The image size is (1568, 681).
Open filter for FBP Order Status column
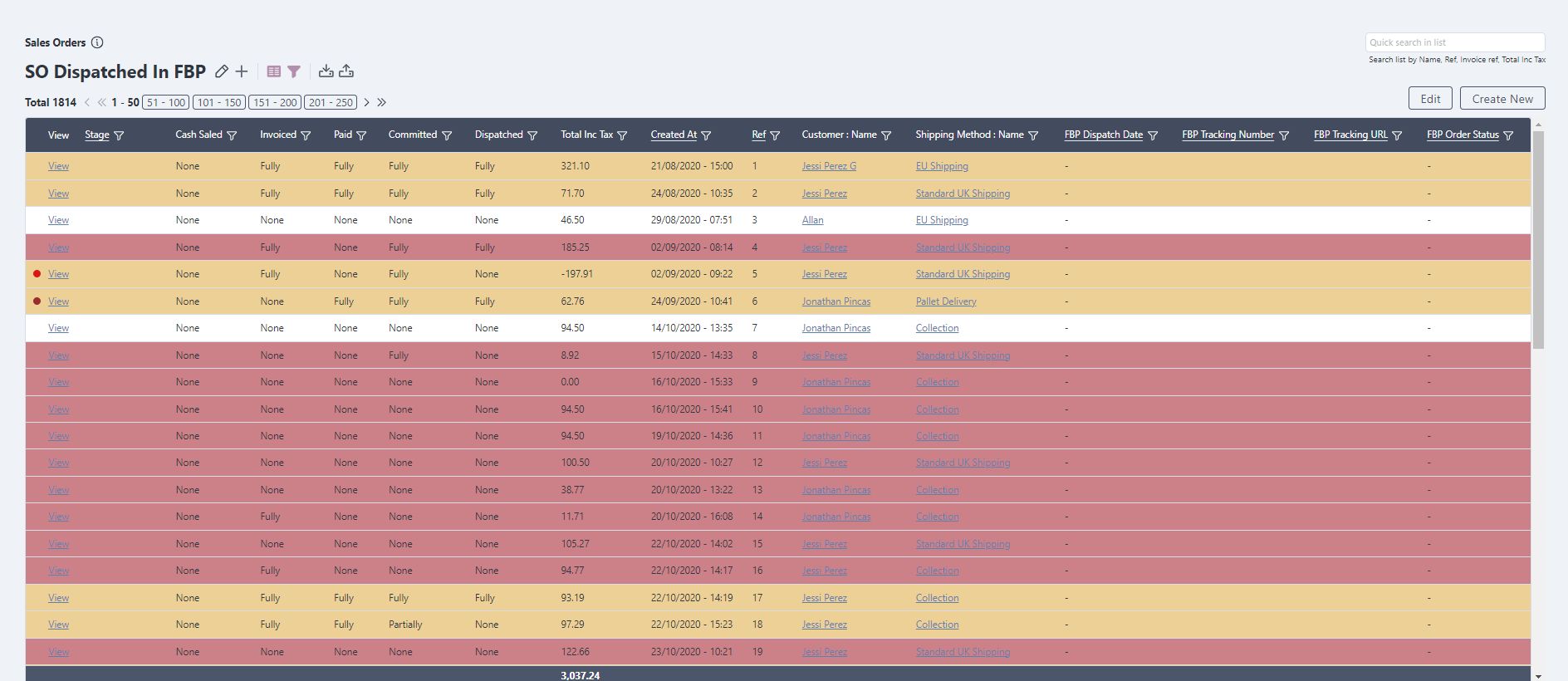(1508, 135)
